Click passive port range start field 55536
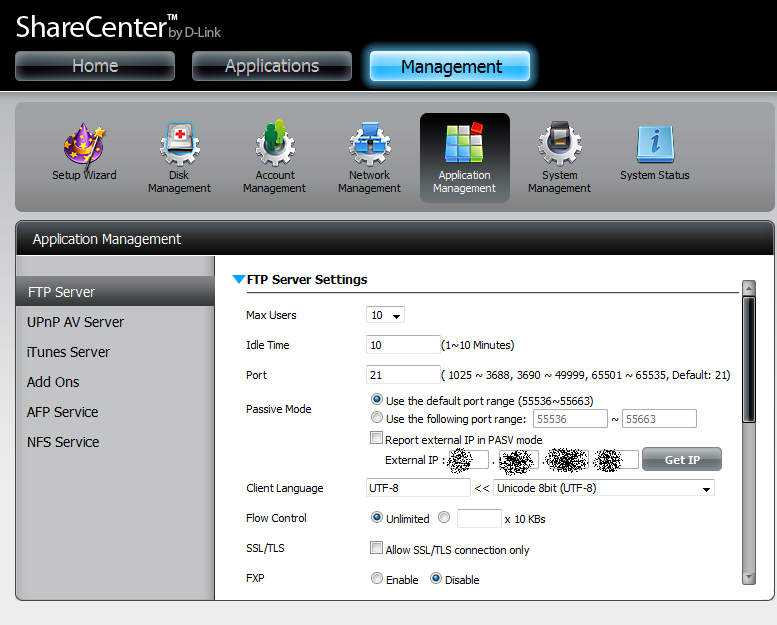The image size is (777, 625). (570, 418)
